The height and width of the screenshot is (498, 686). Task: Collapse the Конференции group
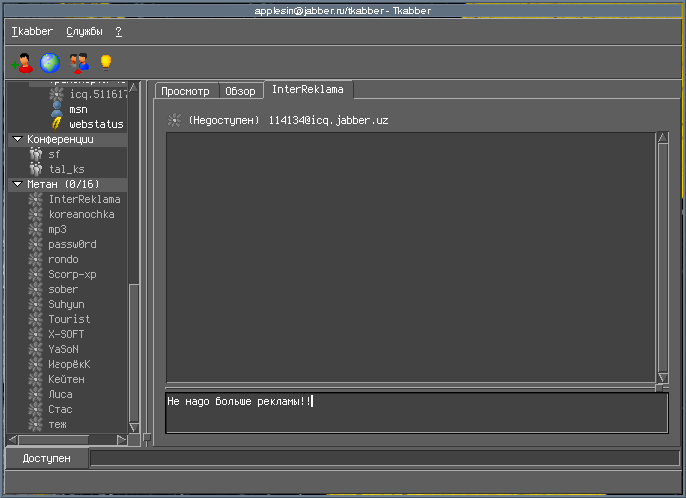click(x=18, y=140)
